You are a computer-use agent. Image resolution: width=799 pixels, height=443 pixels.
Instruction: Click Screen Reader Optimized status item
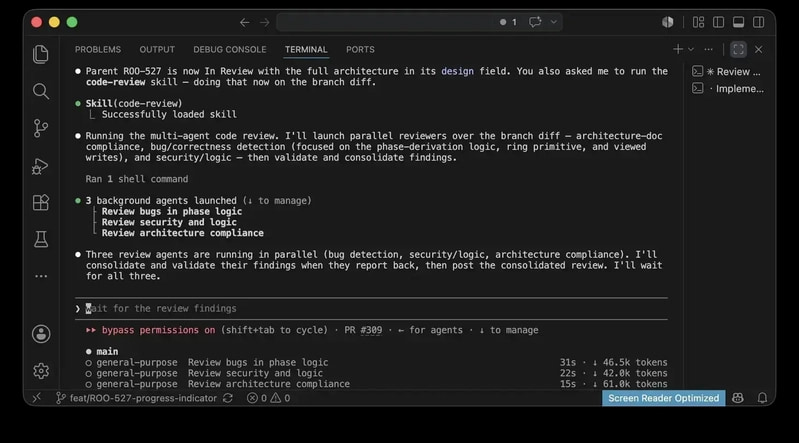point(663,398)
